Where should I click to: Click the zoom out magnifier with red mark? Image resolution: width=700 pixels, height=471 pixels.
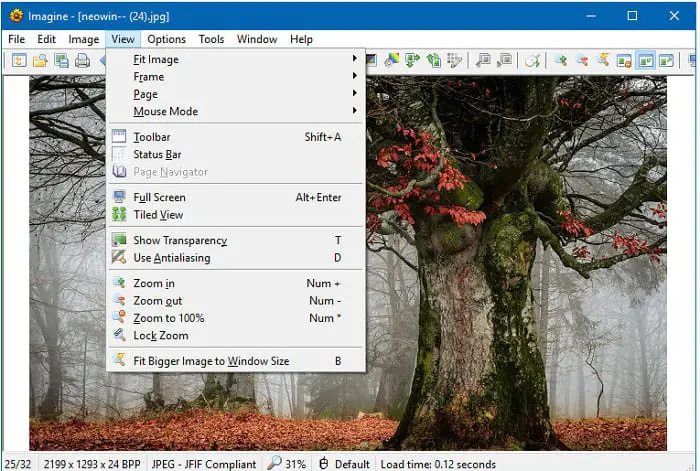[582, 60]
